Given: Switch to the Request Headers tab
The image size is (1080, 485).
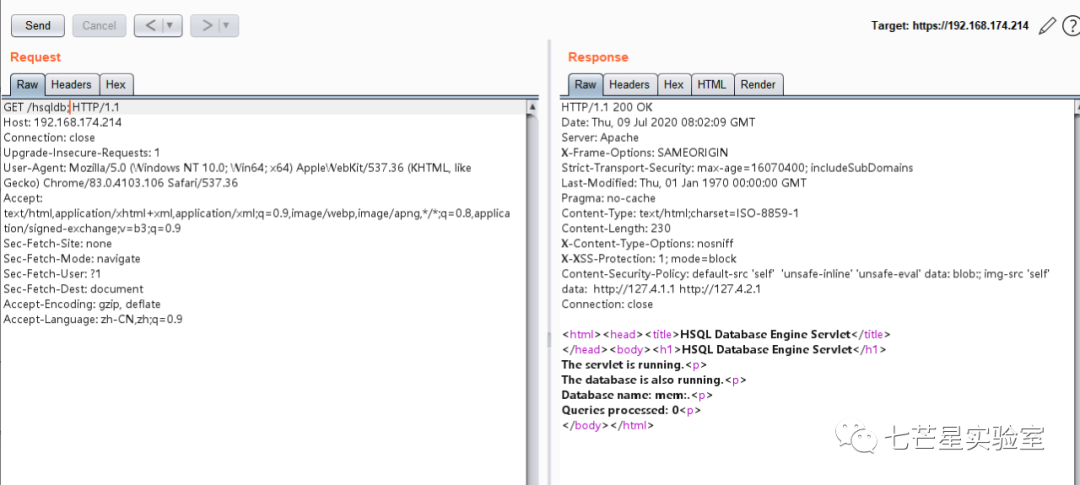Looking at the screenshot, I should click(72, 85).
